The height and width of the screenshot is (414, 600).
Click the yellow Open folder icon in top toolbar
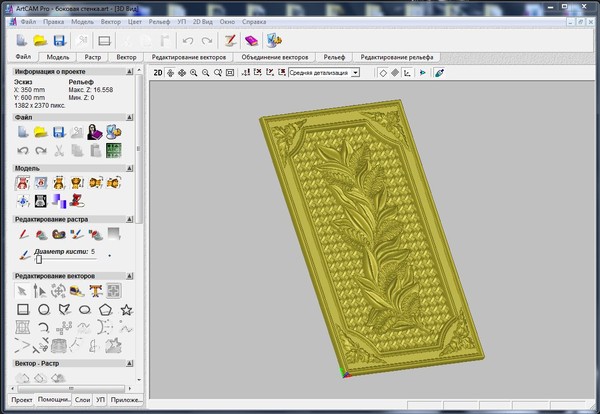(x=40, y=41)
